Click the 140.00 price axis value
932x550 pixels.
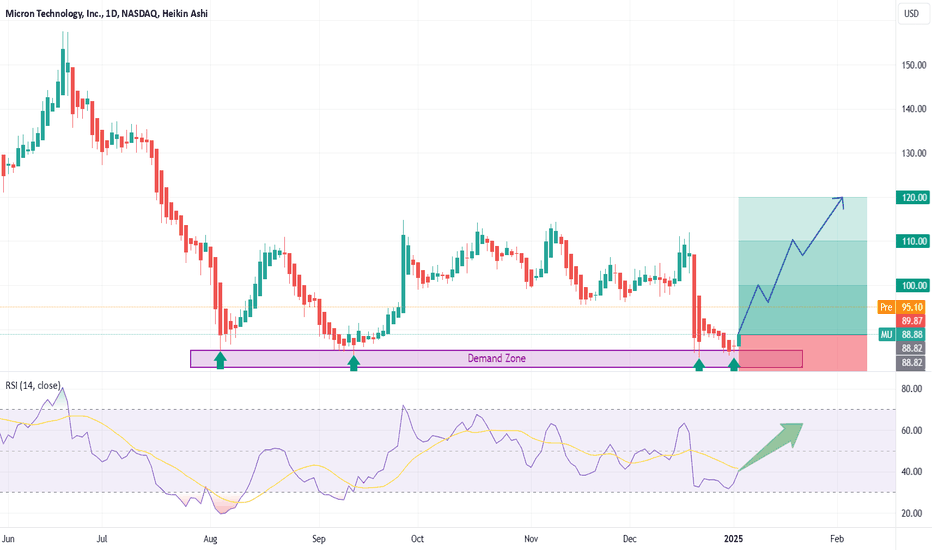coord(914,109)
